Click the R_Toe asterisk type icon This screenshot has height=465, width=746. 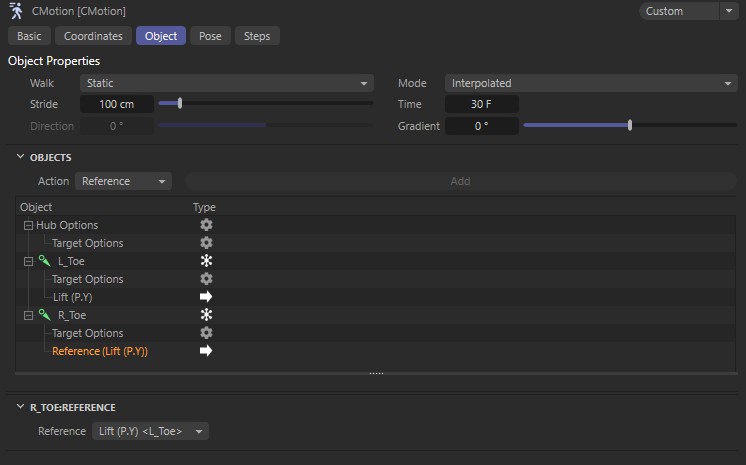coord(206,315)
